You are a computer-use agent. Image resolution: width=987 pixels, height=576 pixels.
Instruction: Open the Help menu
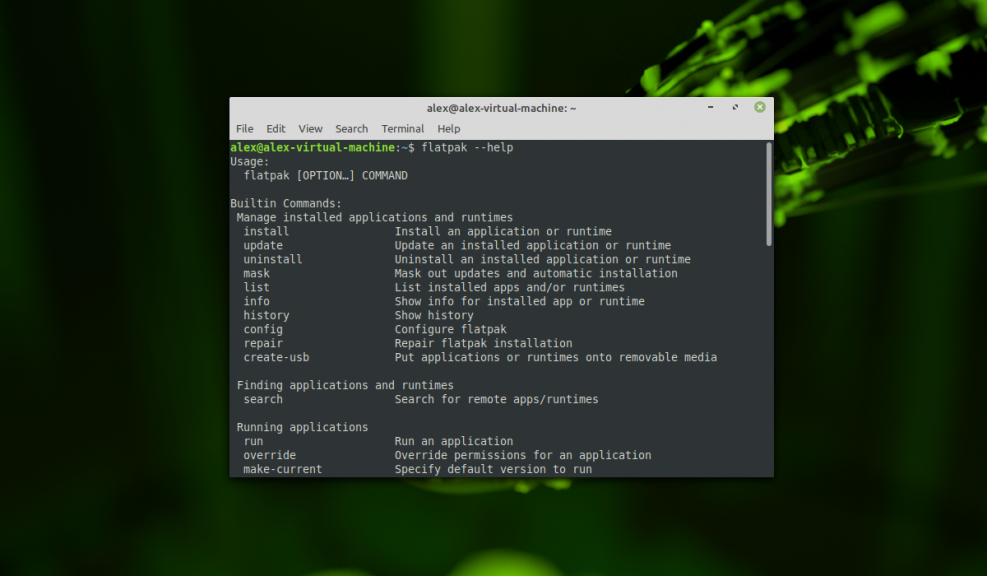[x=448, y=128]
